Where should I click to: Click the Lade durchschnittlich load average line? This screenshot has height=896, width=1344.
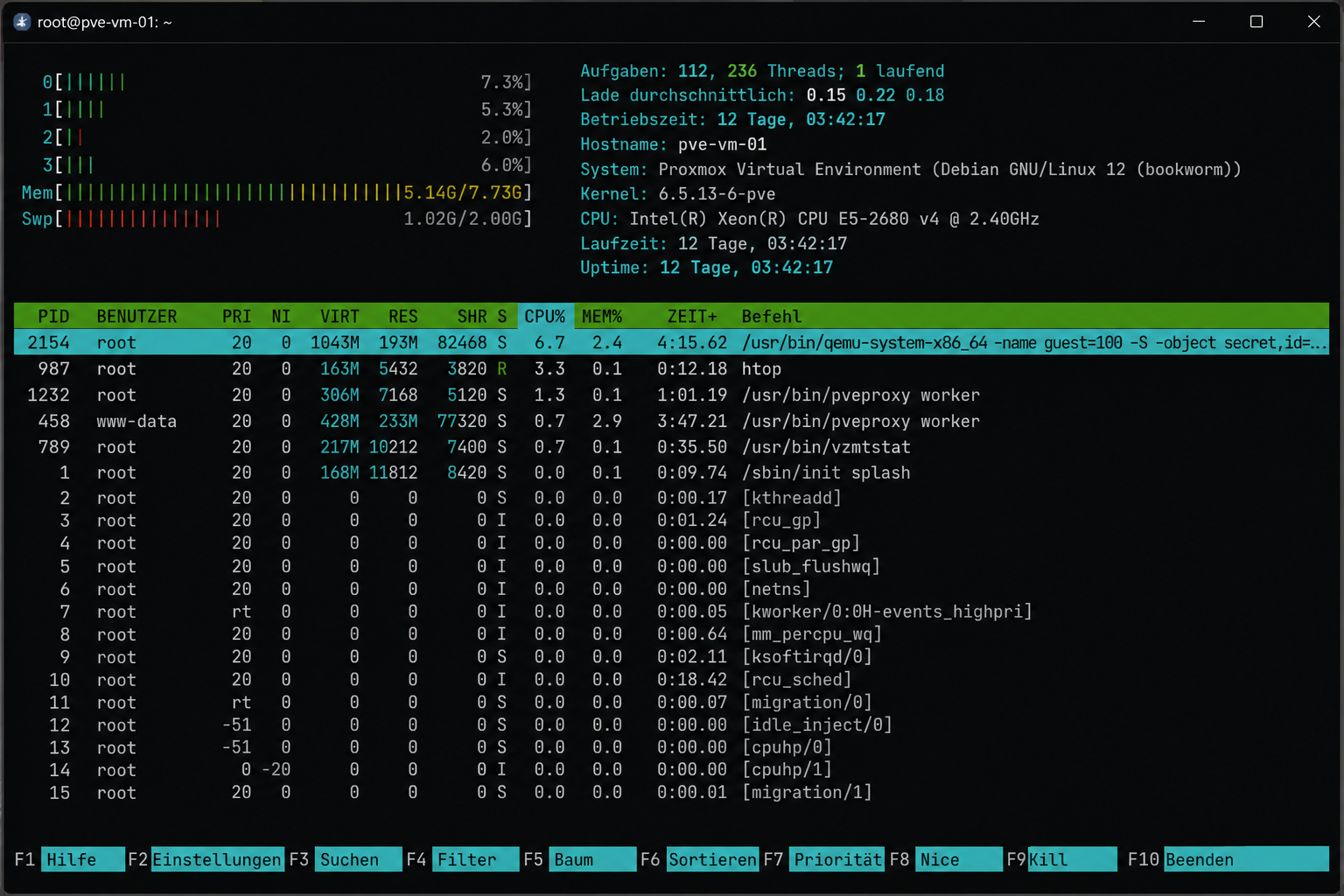click(x=762, y=94)
